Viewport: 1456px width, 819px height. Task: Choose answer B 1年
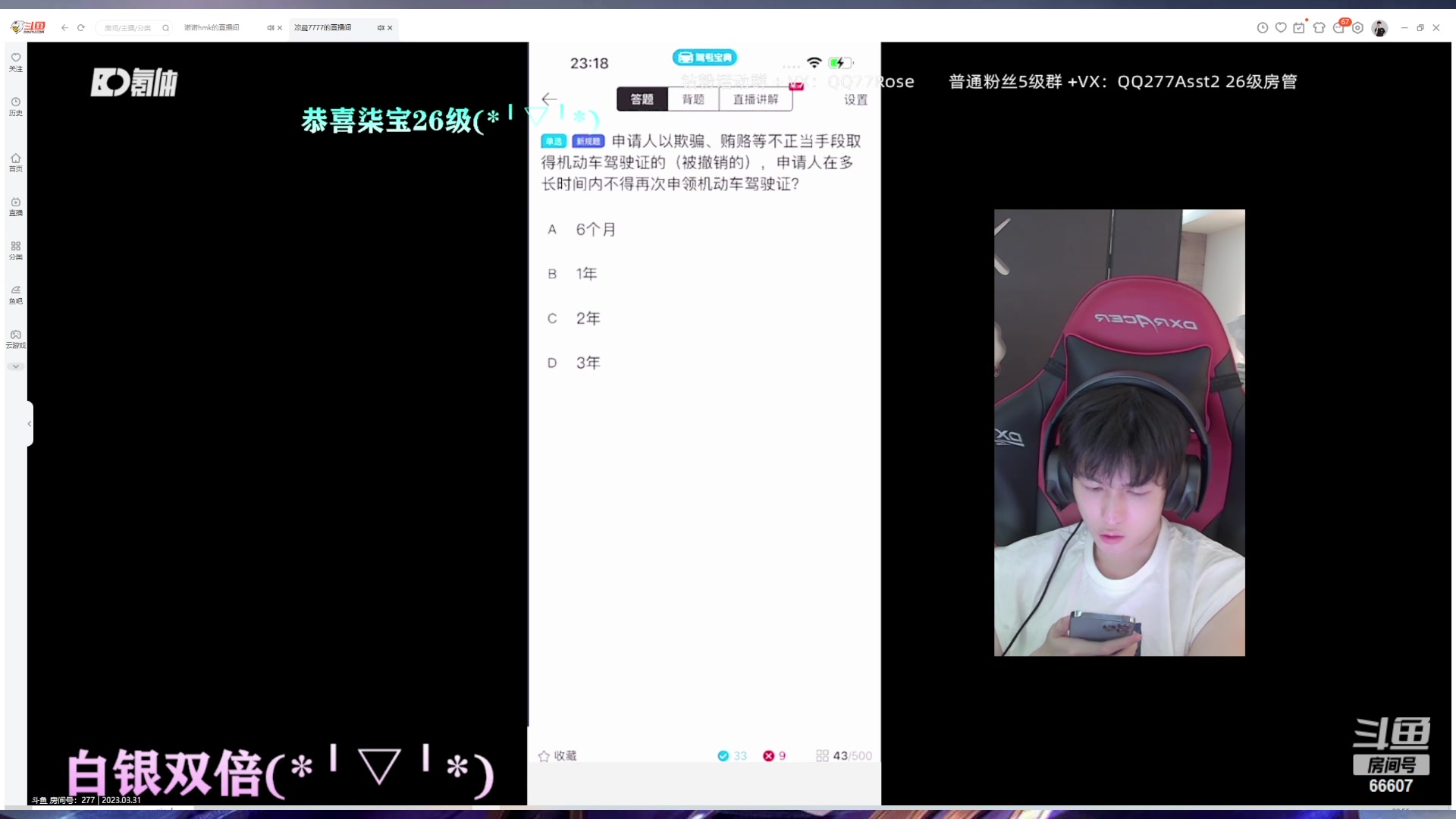point(704,274)
